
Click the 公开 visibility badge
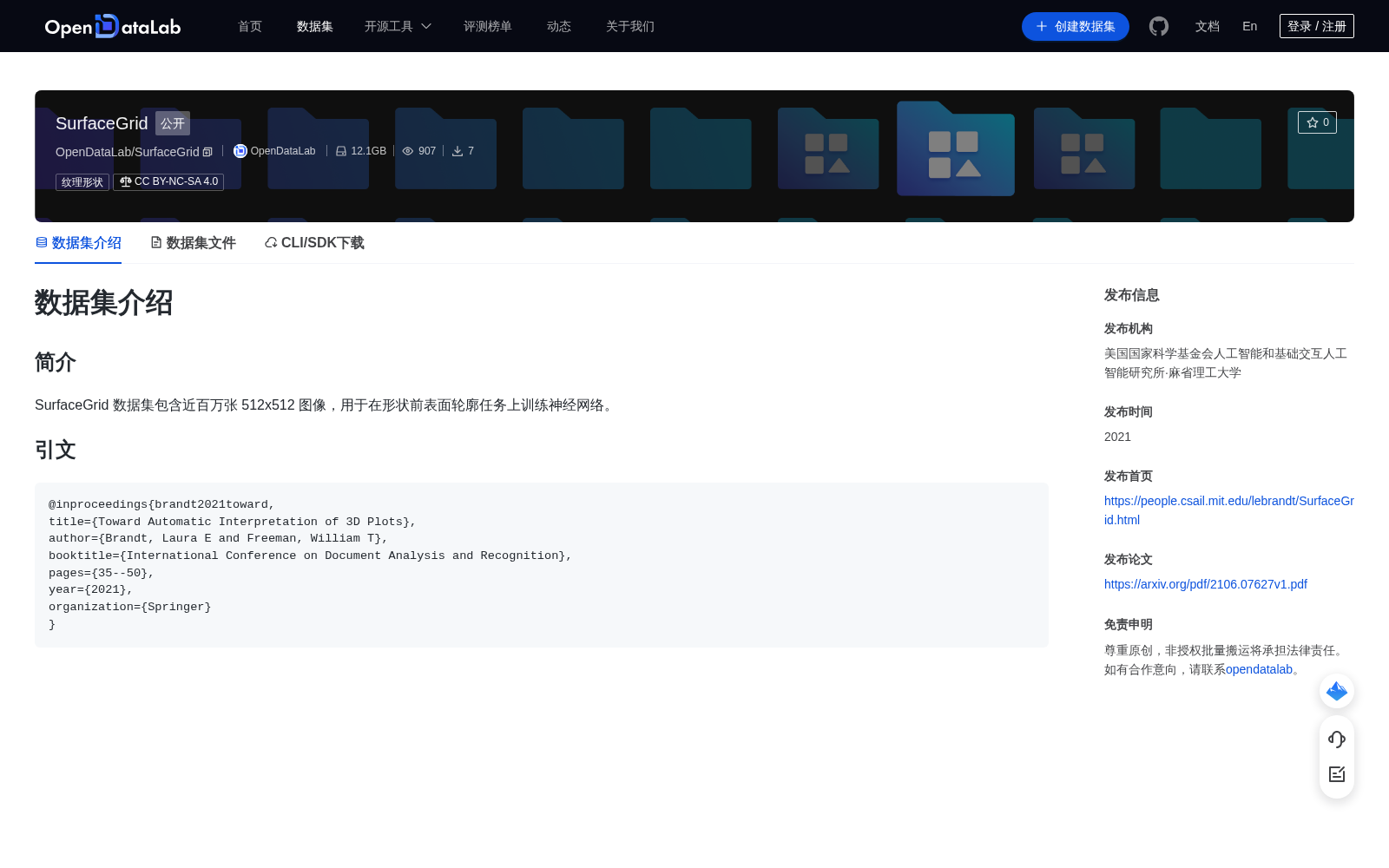173,123
